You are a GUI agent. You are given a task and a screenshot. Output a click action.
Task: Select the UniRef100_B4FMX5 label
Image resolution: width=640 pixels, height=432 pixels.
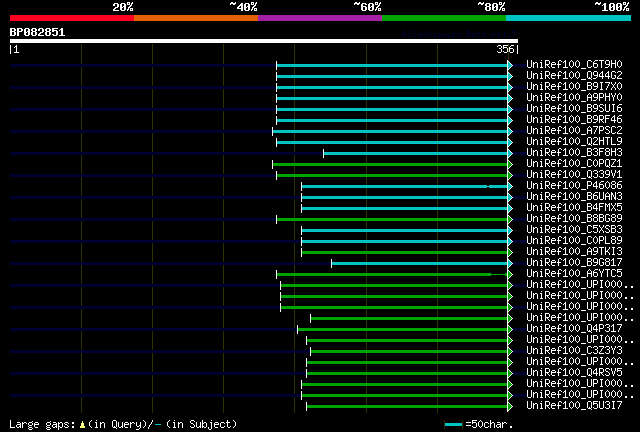tap(574, 208)
